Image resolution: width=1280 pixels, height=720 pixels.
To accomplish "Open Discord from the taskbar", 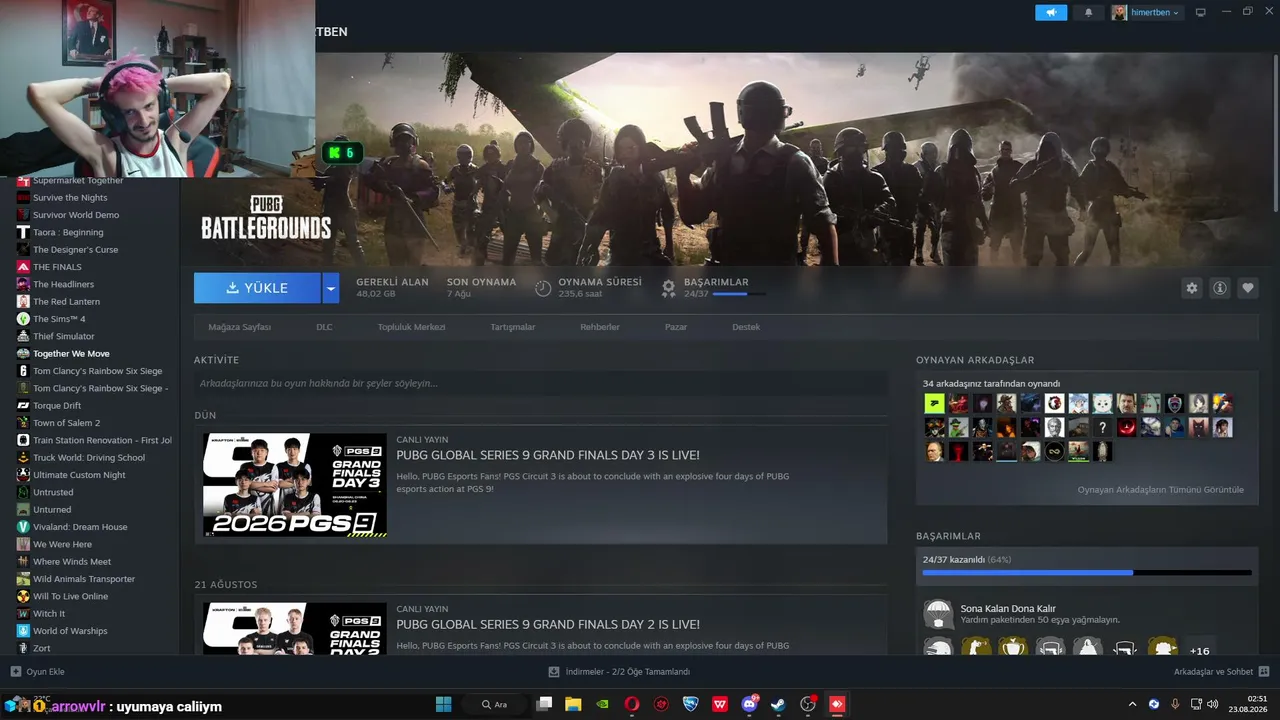I will pyautogui.click(x=749, y=704).
